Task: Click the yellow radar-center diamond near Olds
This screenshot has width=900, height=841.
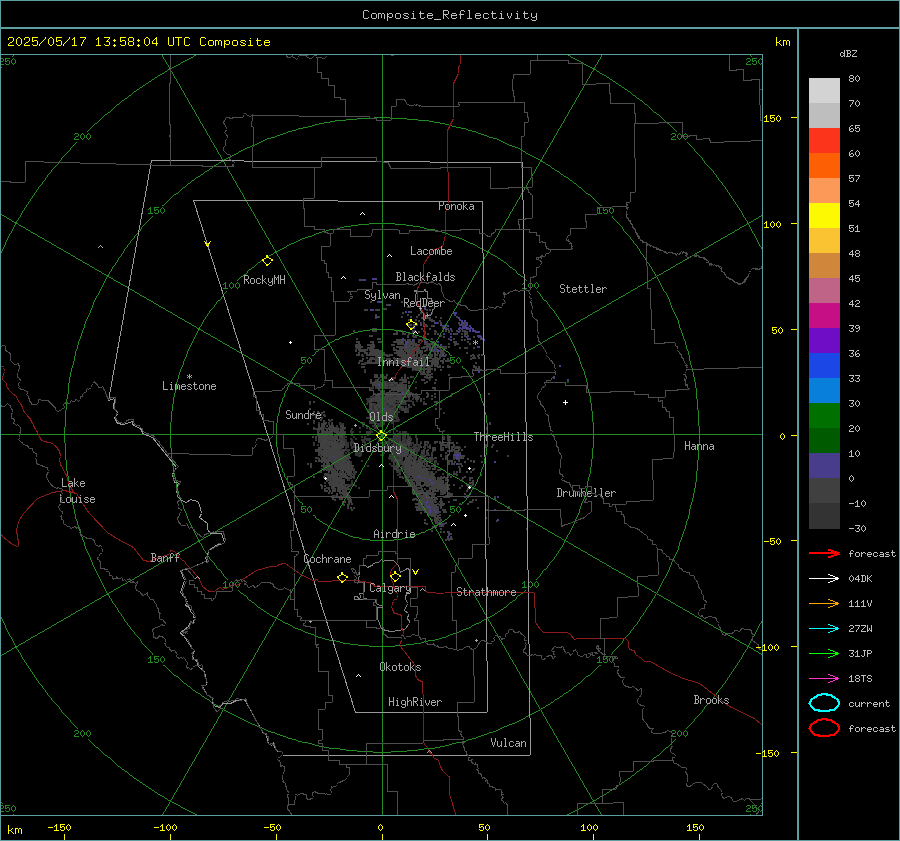Action: tap(381, 436)
